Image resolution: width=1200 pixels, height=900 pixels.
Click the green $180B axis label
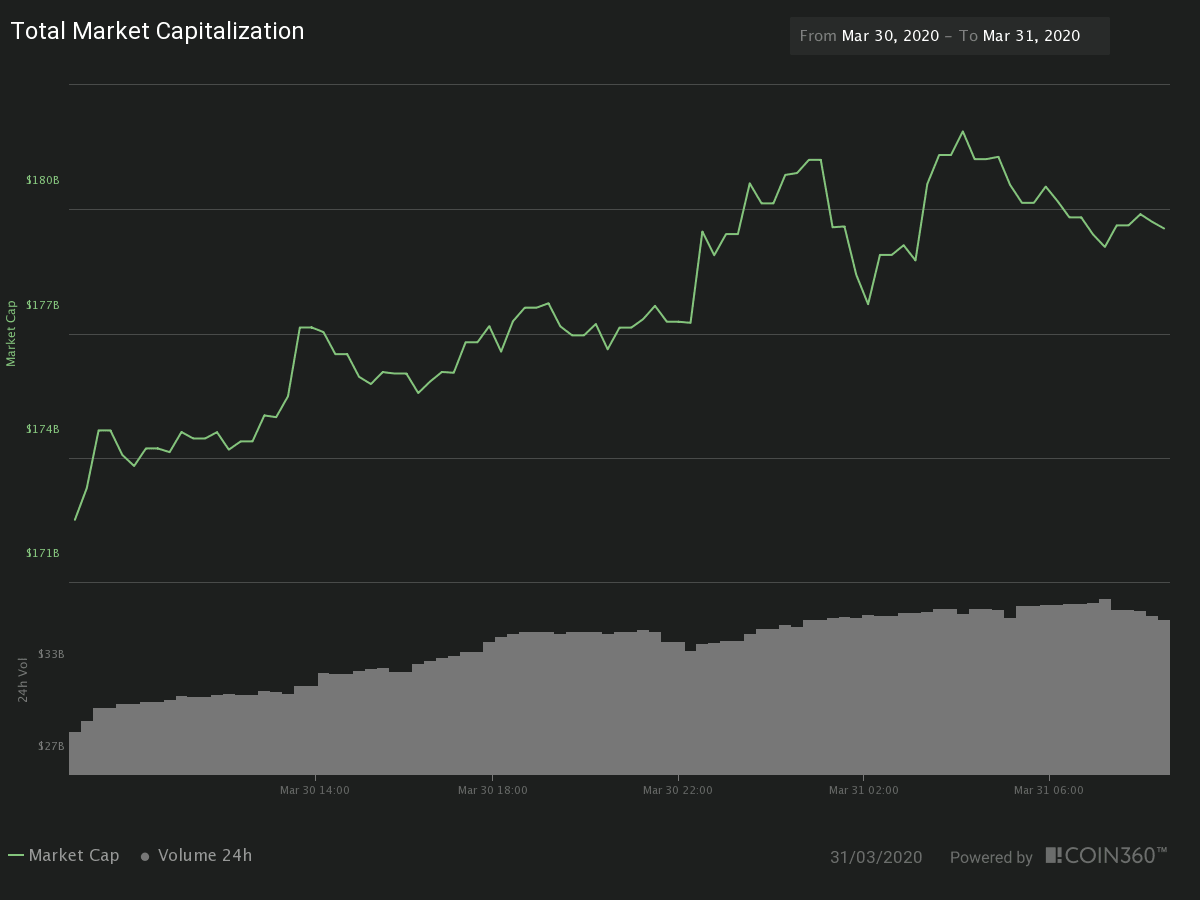(x=44, y=180)
